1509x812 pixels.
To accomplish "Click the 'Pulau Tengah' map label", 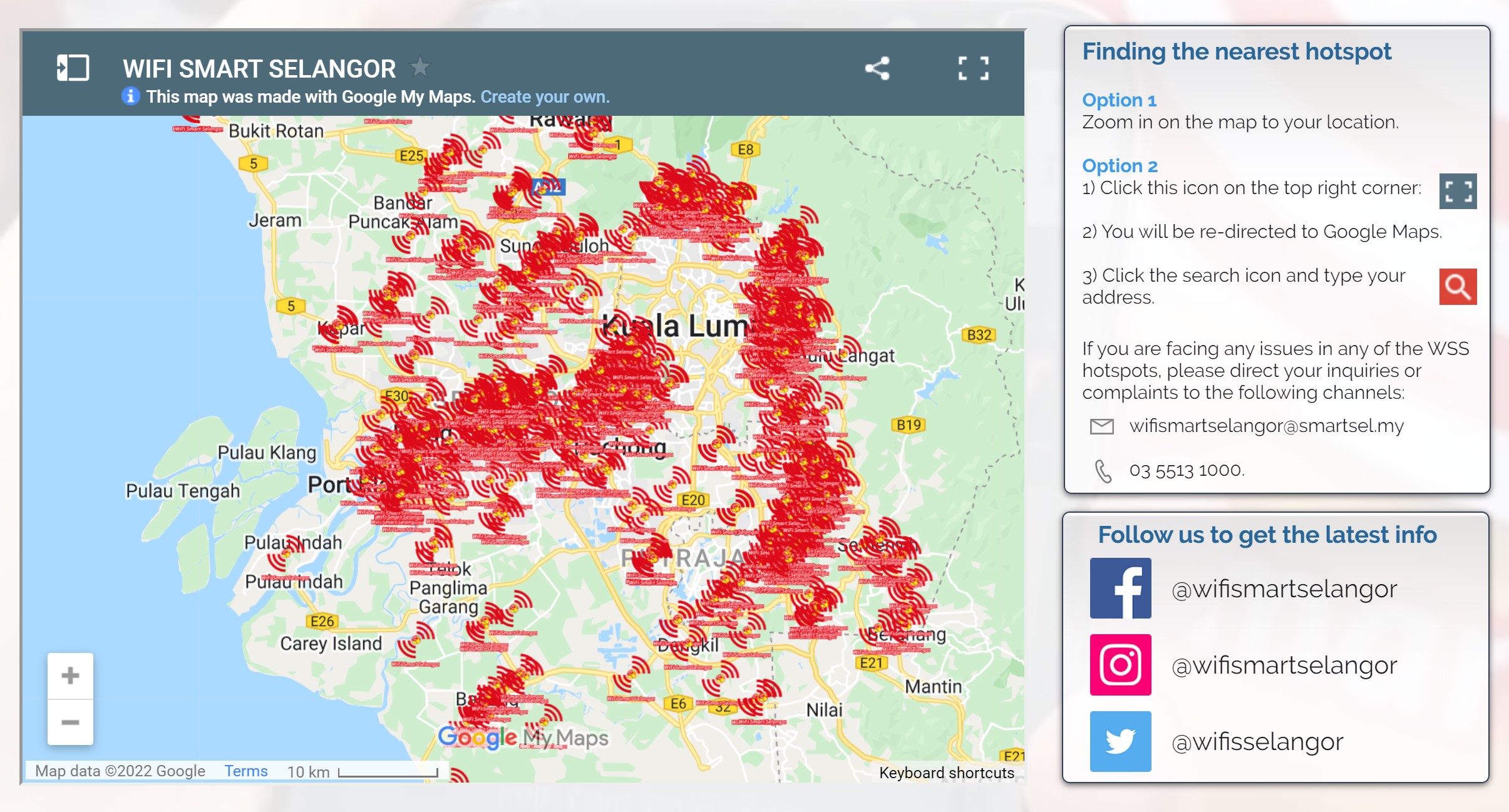I will click(183, 491).
